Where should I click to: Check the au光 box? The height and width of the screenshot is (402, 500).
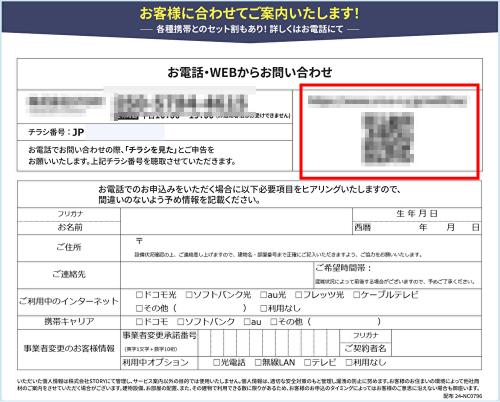[263, 295]
